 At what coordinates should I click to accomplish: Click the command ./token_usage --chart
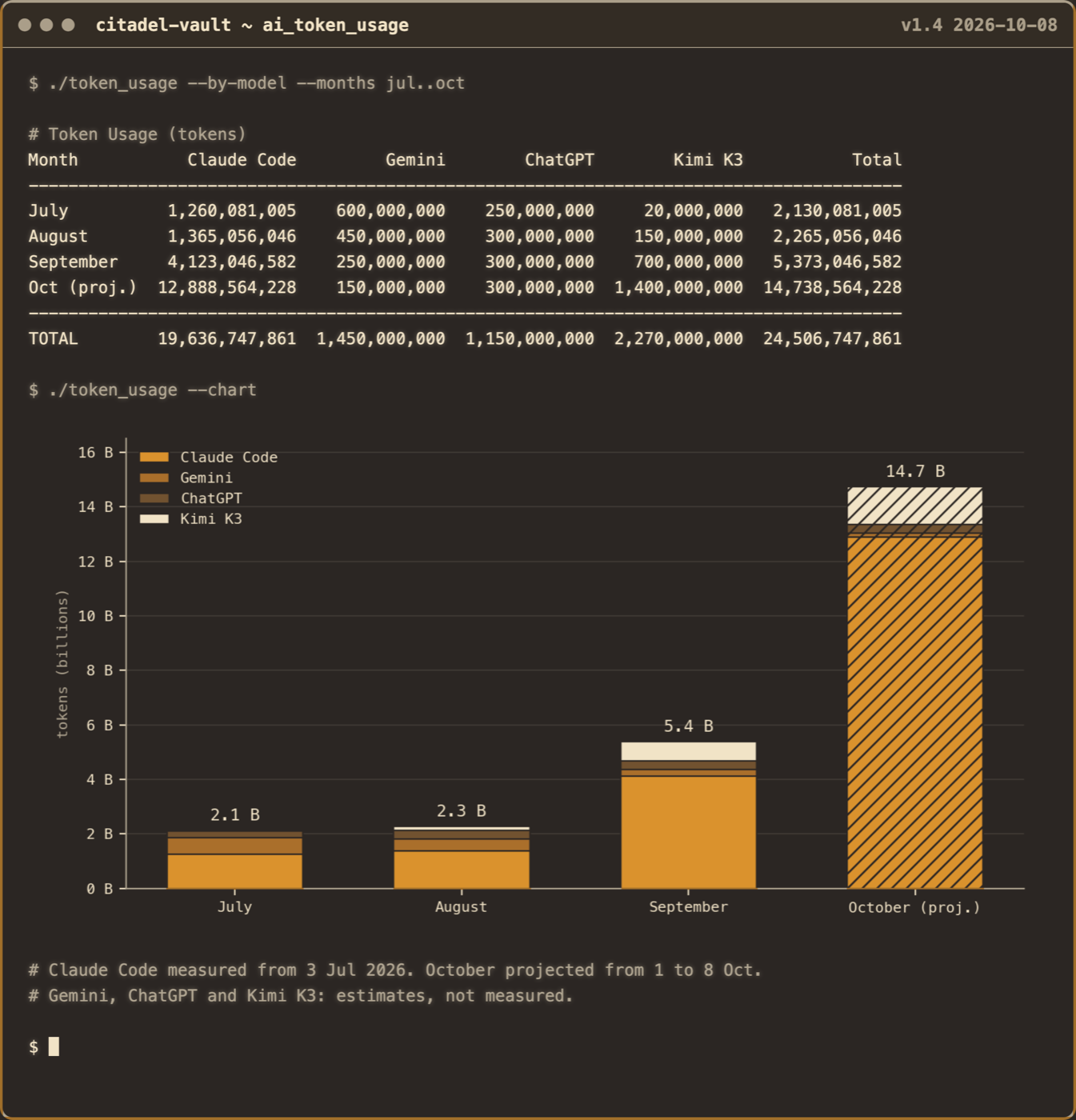click(152, 390)
